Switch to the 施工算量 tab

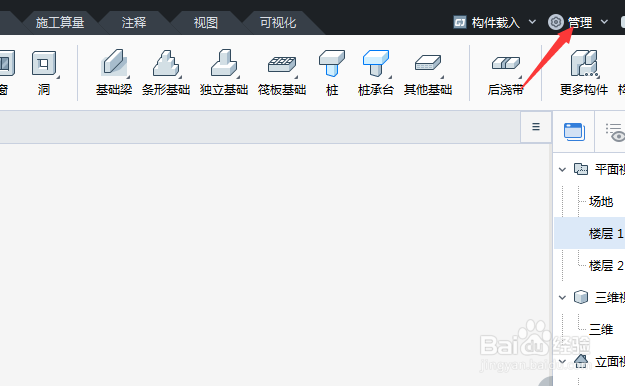(60, 22)
